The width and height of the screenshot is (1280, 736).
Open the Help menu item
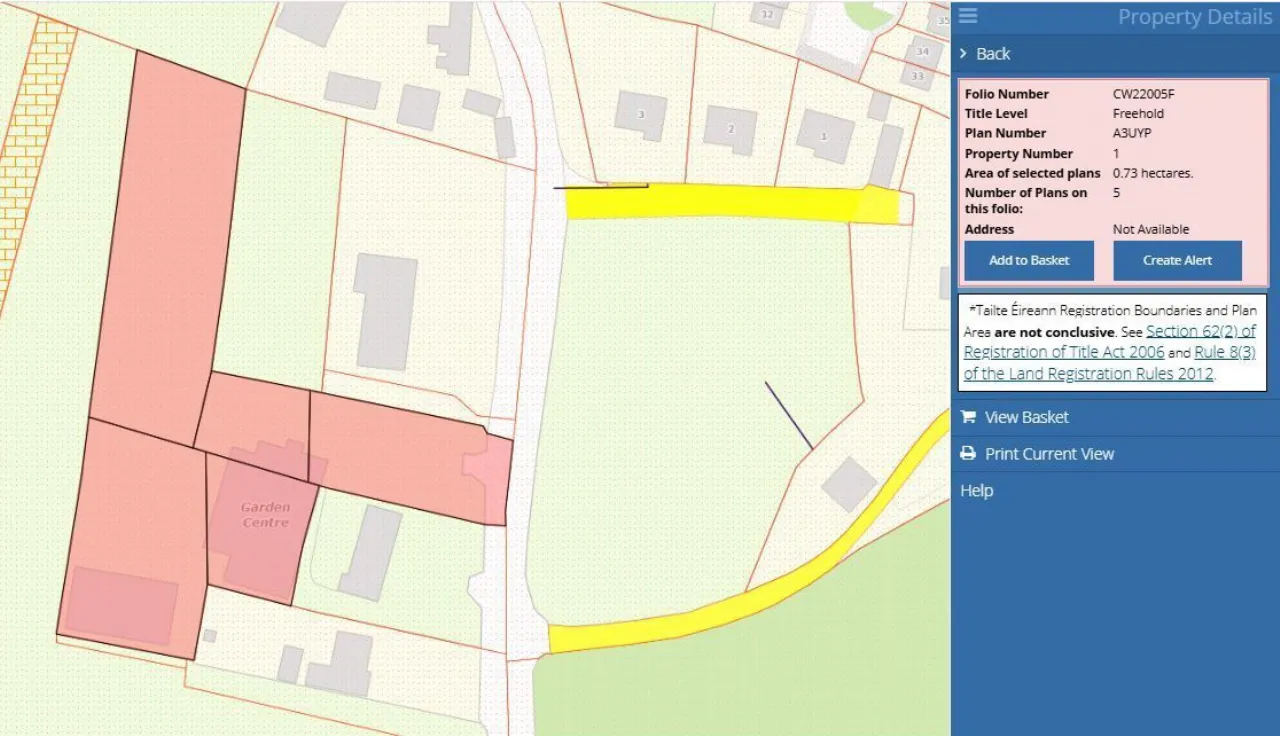[977, 490]
